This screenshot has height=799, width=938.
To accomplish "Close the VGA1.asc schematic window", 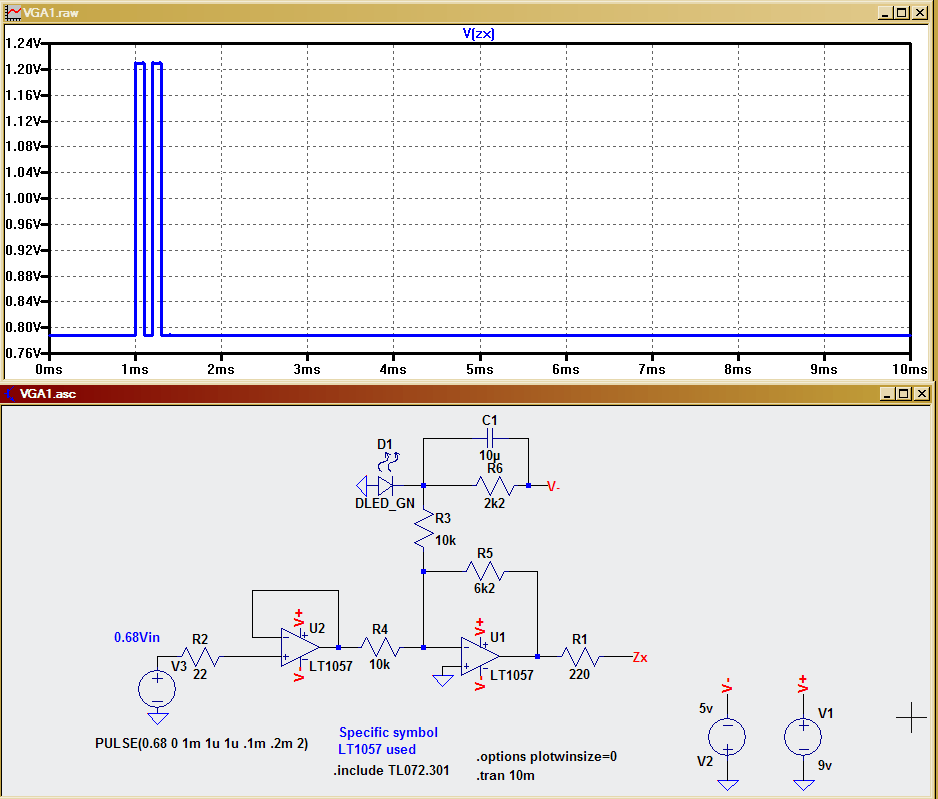I will tap(922, 394).
